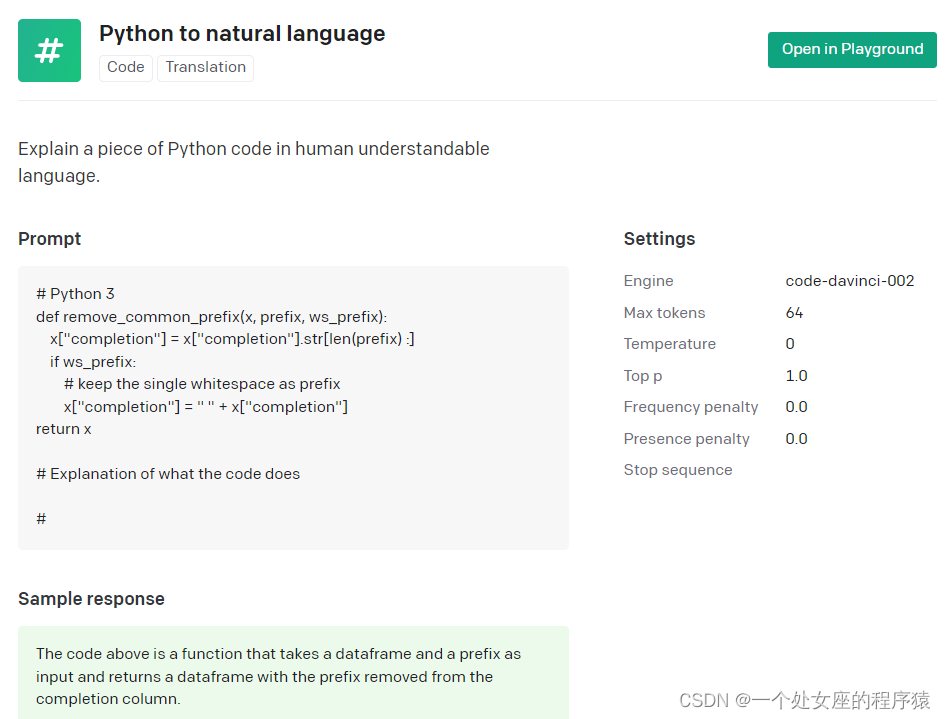Click the example description paragraph
Viewport: 946px width, 719px height.
point(253,162)
